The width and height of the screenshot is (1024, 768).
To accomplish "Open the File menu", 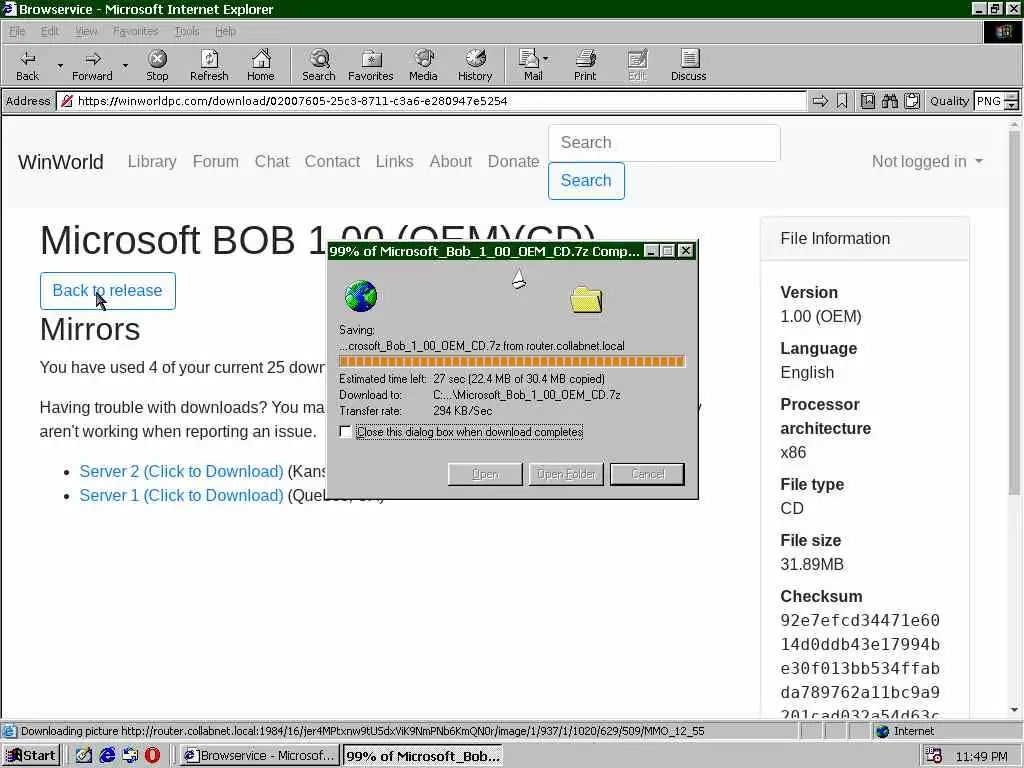I will pos(17,31).
